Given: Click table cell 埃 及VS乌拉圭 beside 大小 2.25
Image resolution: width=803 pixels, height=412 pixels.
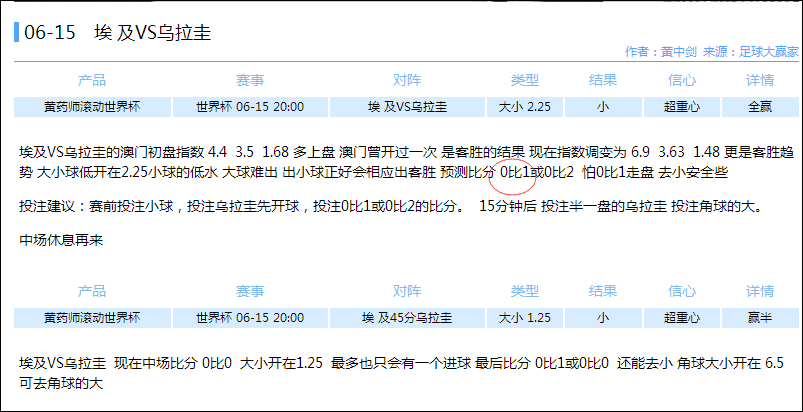Looking at the screenshot, I should pos(407,107).
